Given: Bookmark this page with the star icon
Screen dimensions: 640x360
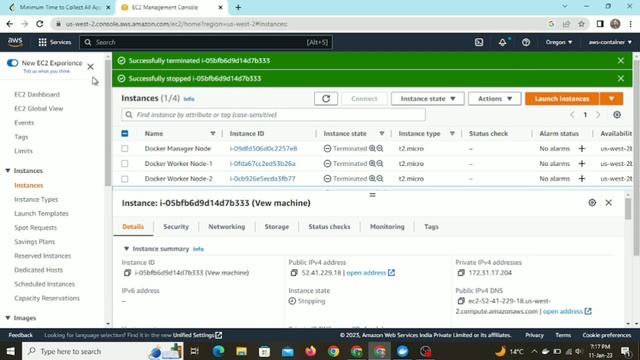Looking at the screenshot, I should click(581, 24).
